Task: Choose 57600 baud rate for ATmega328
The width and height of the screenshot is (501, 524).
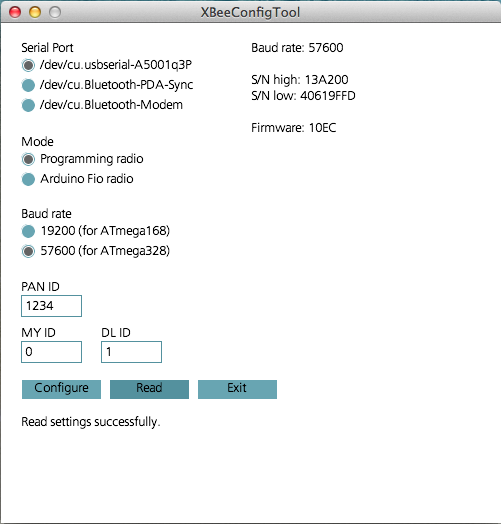Action: tap(28, 251)
